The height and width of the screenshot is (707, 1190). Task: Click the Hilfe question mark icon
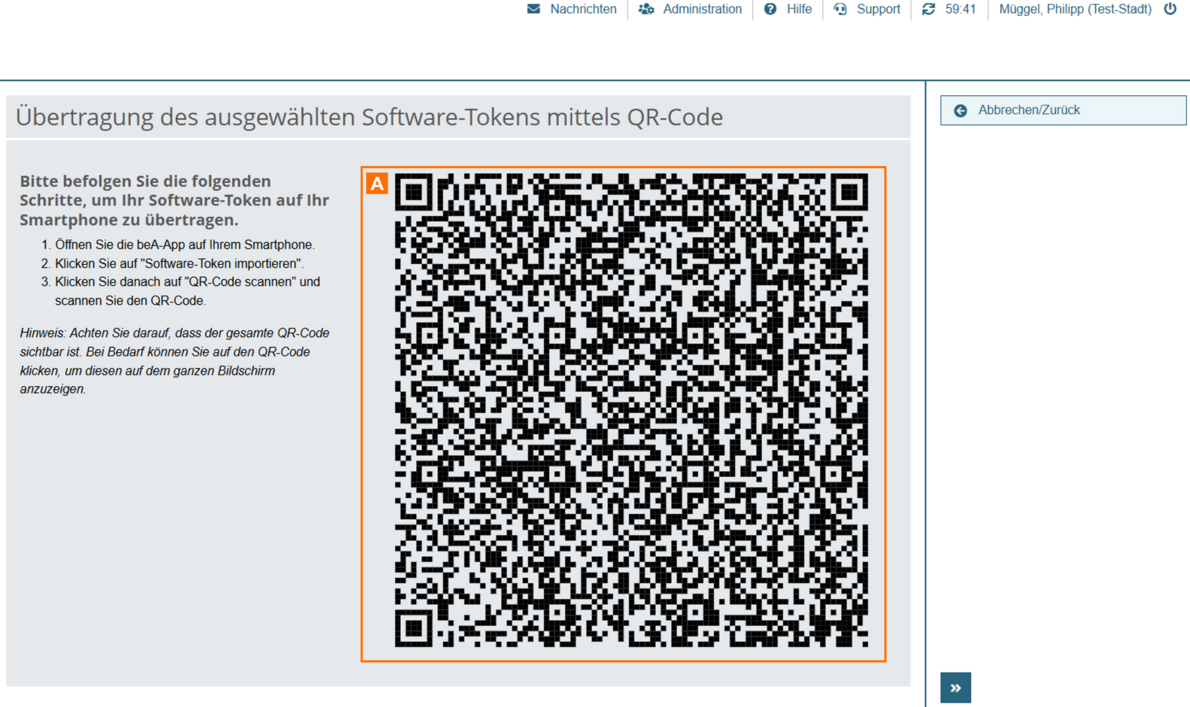(x=770, y=9)
